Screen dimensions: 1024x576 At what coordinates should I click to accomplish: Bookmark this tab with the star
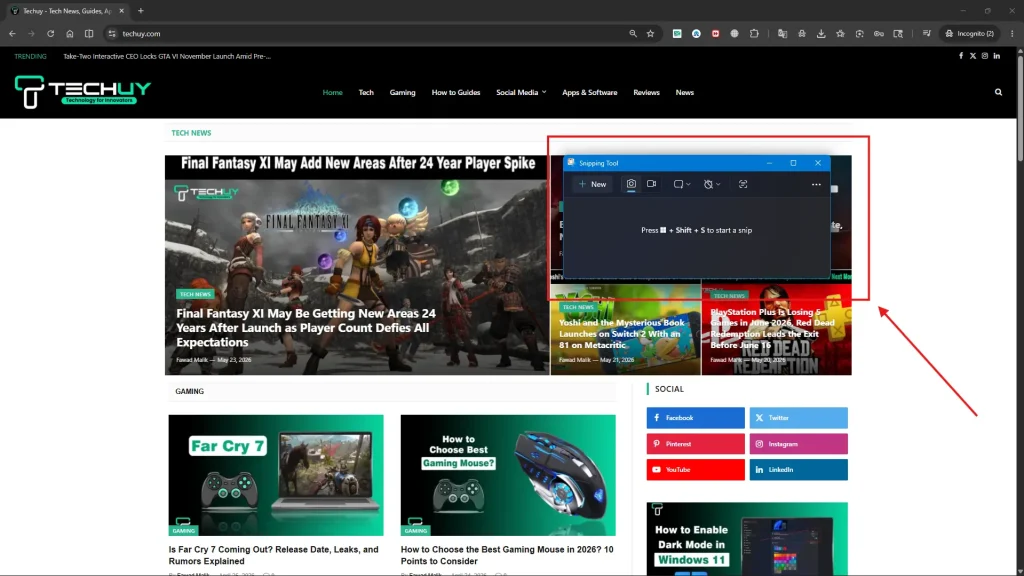(x=650, y=33)
